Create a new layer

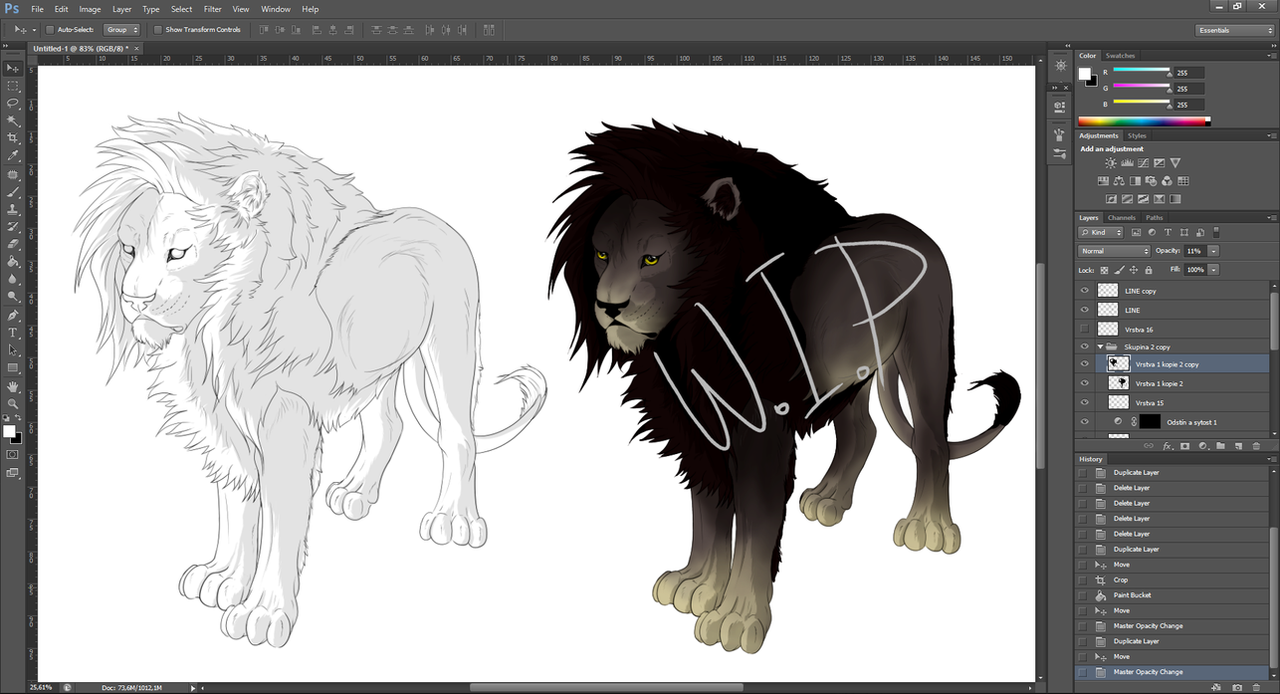tap(1238, 445)
